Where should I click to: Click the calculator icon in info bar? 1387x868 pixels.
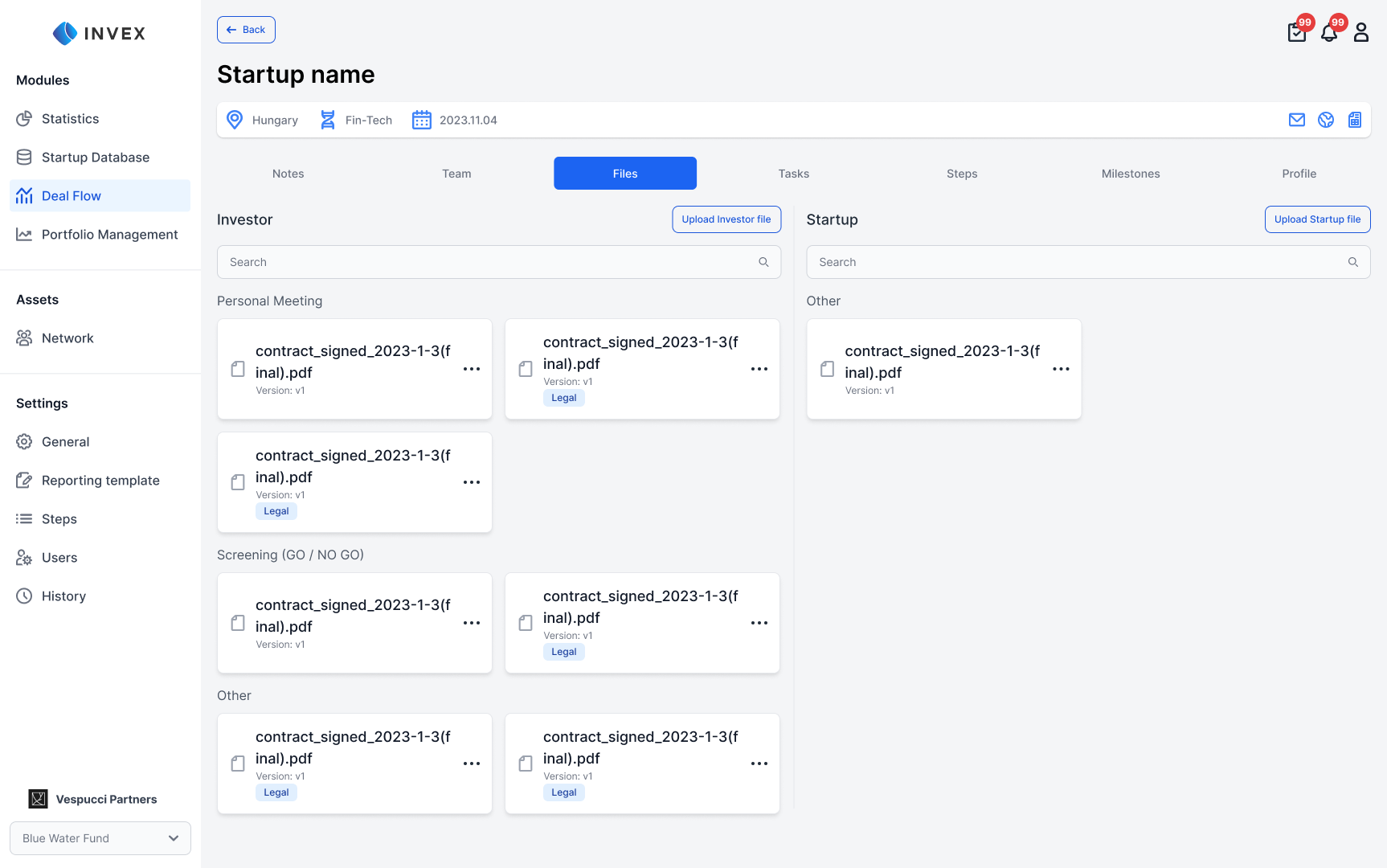pos(1354,120)
